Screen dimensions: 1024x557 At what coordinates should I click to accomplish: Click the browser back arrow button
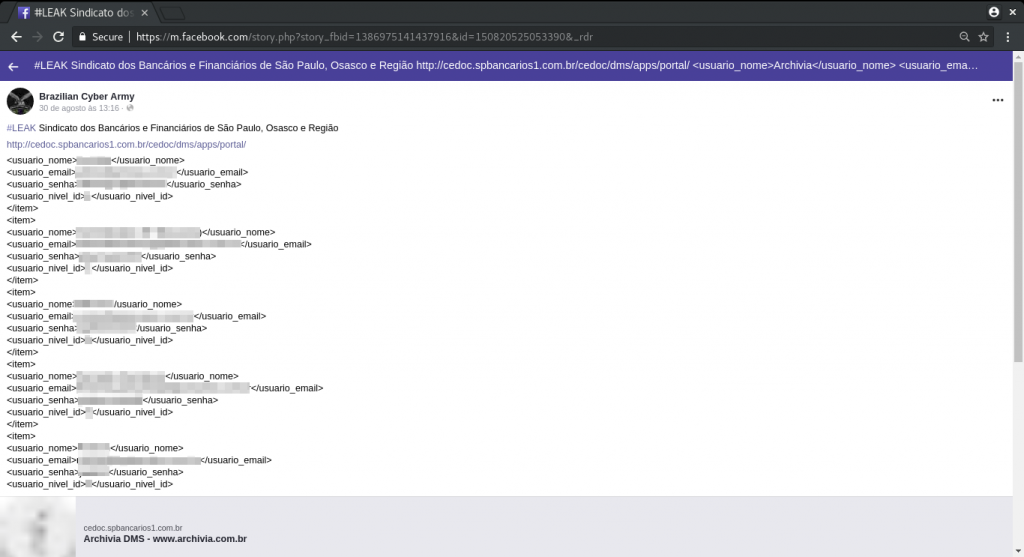click(x=16, y=37)
